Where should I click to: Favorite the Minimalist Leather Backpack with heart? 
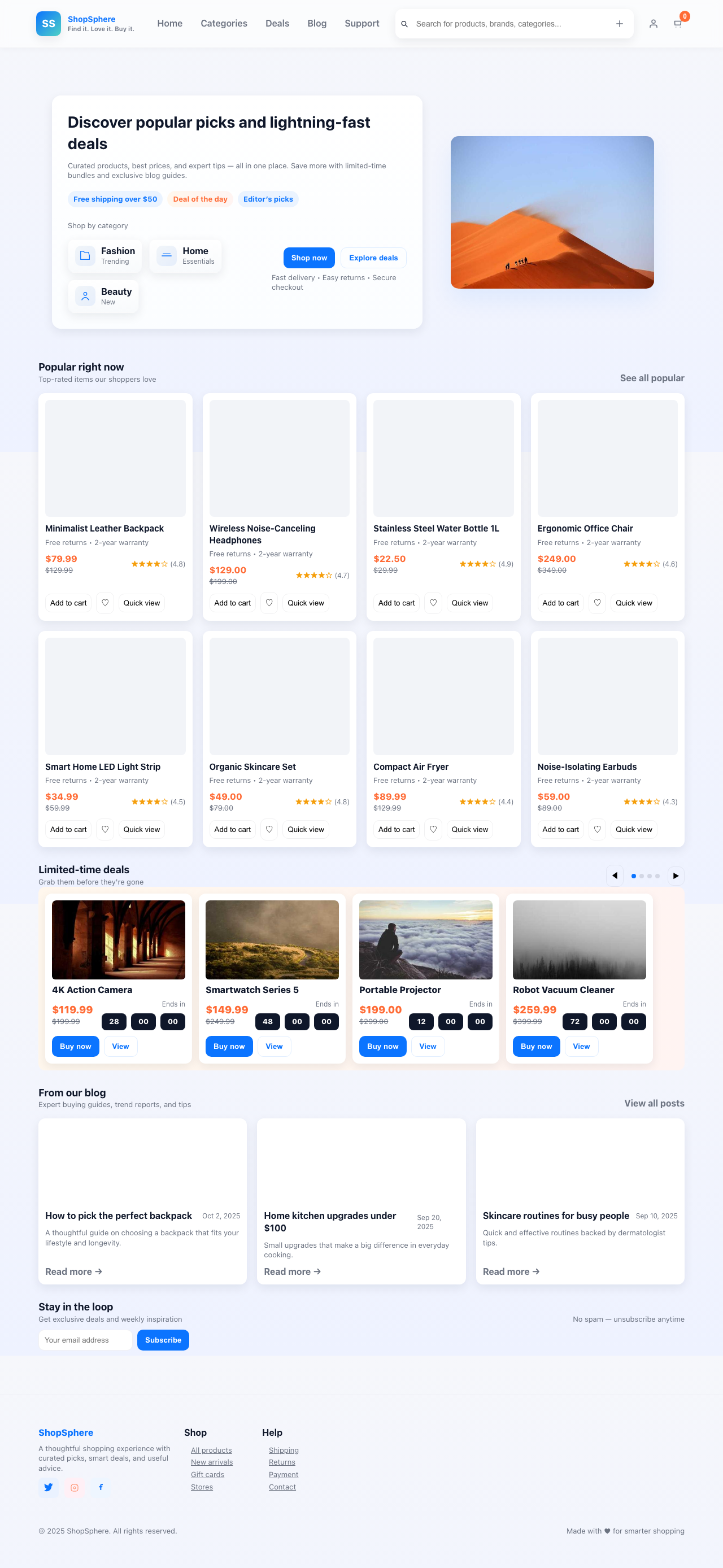tap(105, 603)
